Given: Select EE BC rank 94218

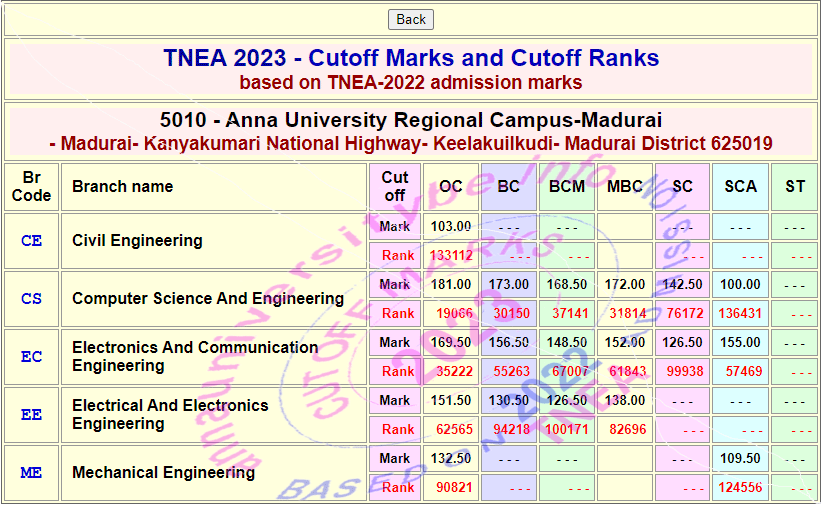Looking at the screenshot, I should [x=512, y=430].
